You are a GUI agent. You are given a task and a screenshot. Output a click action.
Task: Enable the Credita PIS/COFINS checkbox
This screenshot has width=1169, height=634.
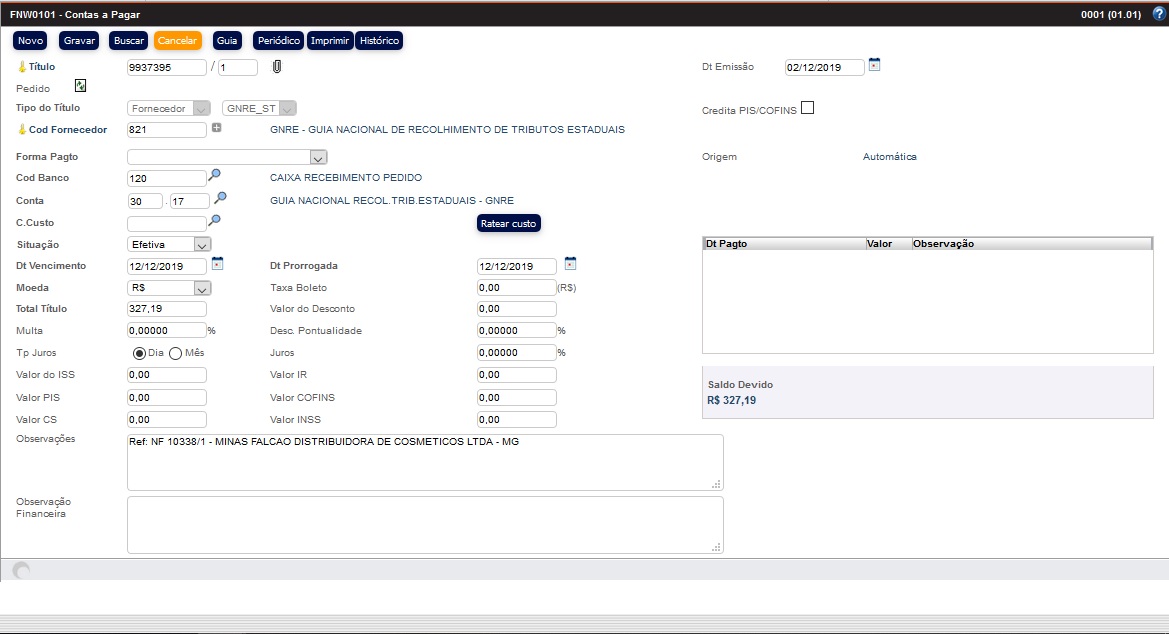[808, 108]
